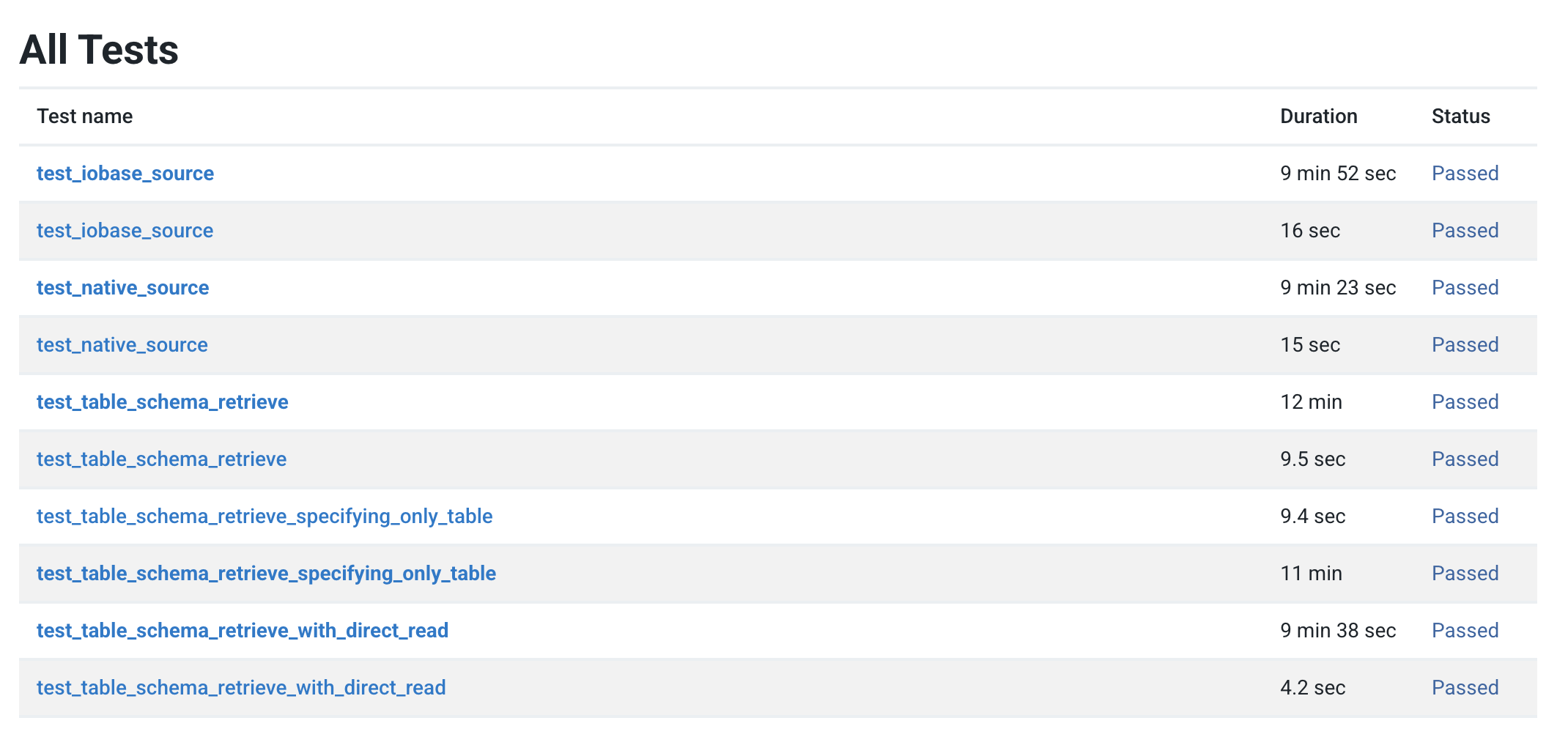The image size is (1568, 737).
Task: Click Passed status in 11 min row
Action: point(1465,574)
